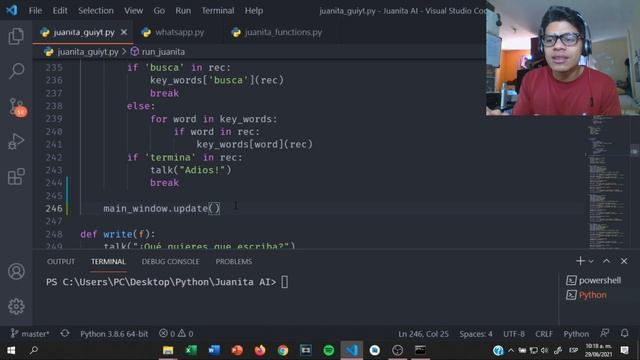Screen dimensions: 640x360
Task: Open the Run menu
Action: [183, 11]
